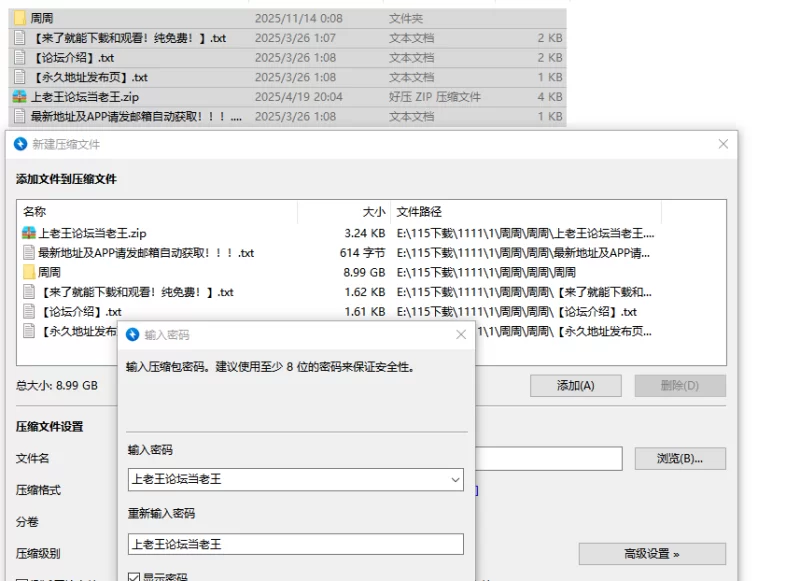Click the 周周 folder icon in file explorer

coord(19,18)
